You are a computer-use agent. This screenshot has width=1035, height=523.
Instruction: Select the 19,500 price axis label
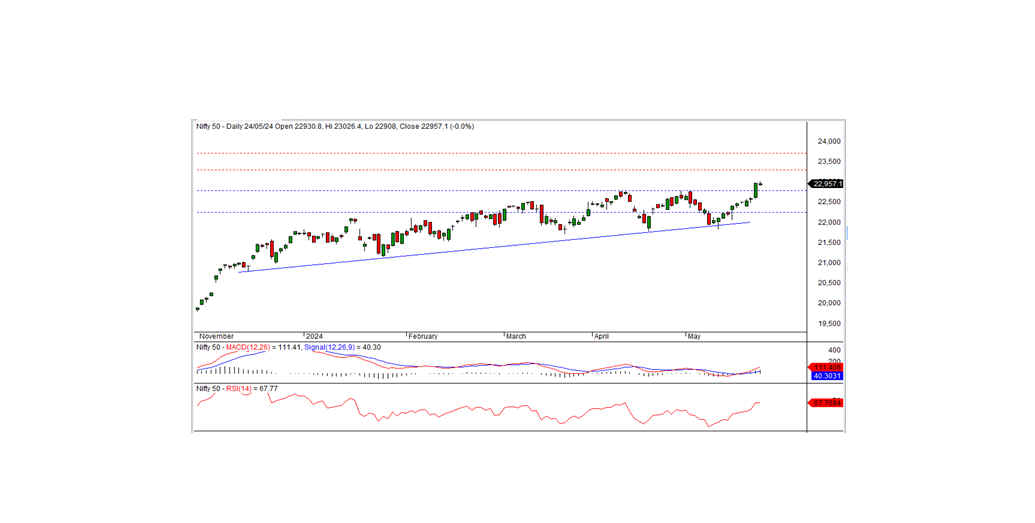coord(828,324)
